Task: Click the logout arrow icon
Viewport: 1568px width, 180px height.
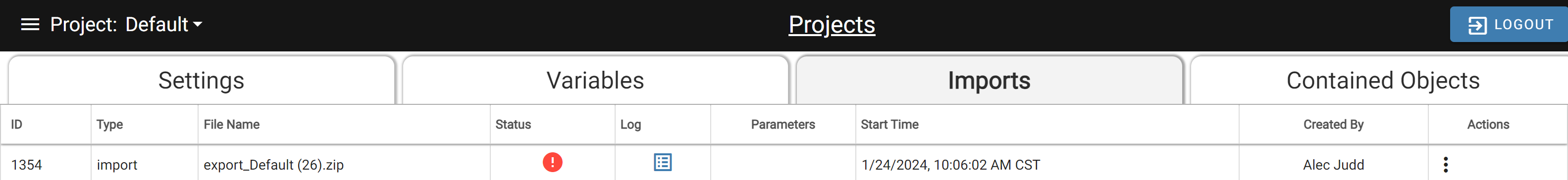Action: (x=1477, y=25)
